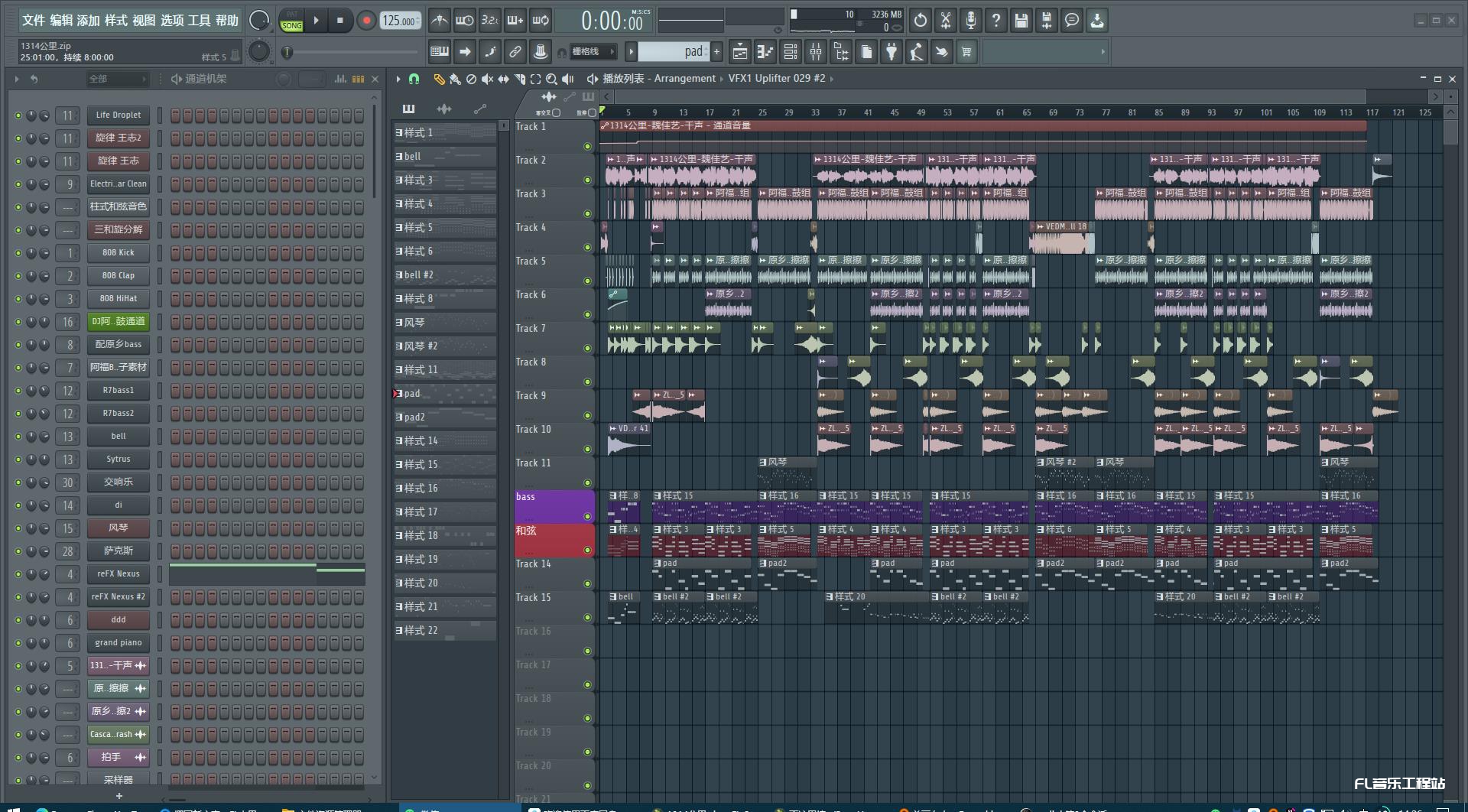Image resolution: width=1468 pixels, height=812 pixels.
Task: Select the 'DJ阿..鼓通道' green channel button
Action: 118,322
